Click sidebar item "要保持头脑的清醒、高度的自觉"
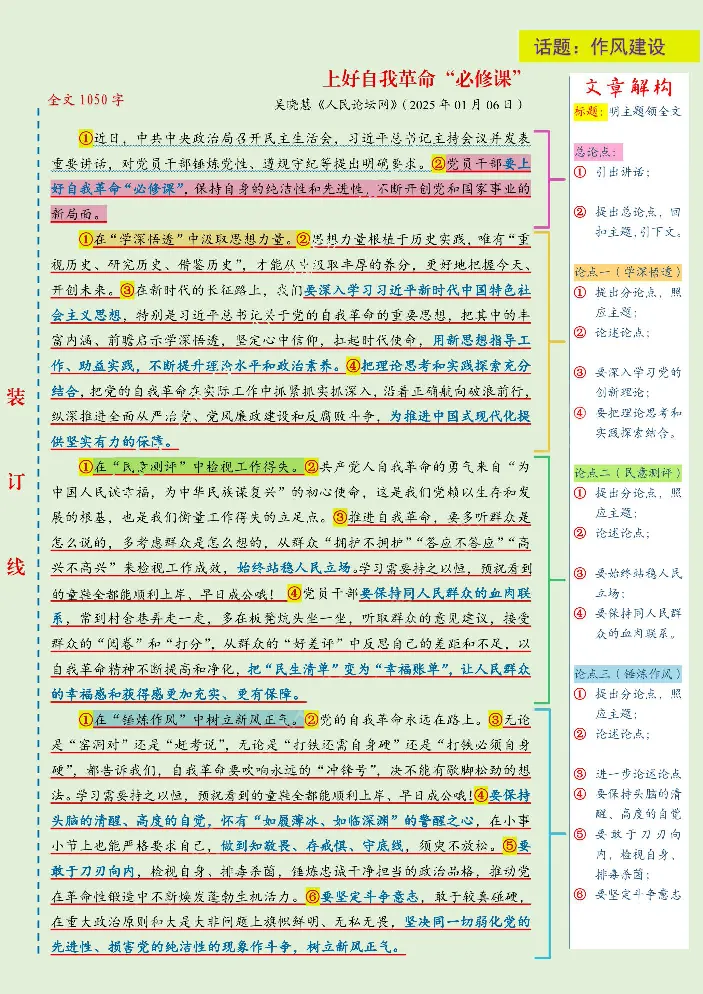 point(638,804)
